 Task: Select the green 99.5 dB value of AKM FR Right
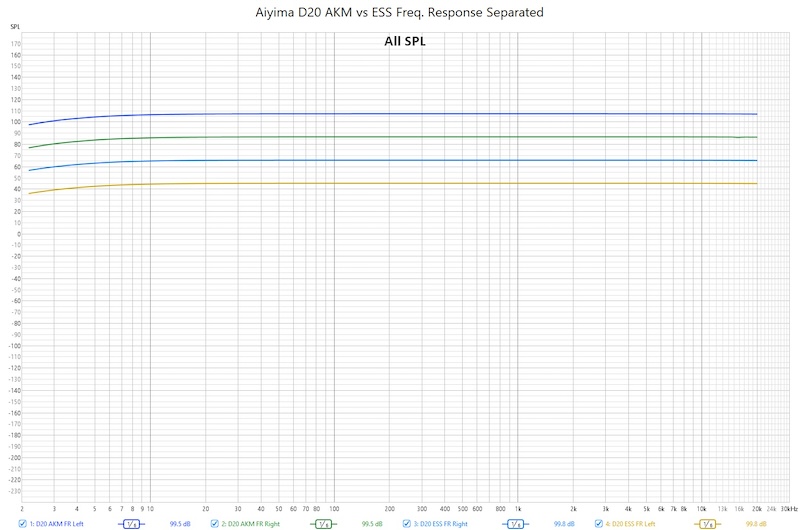372,524
